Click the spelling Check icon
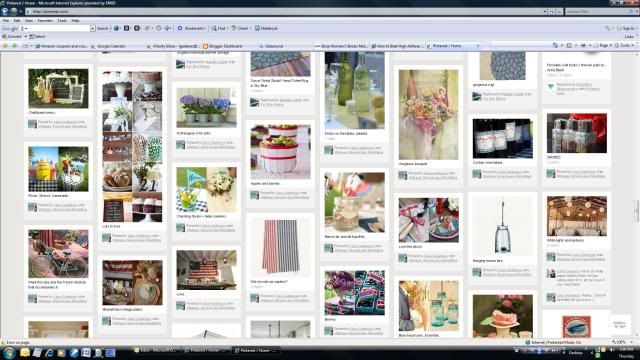Screen dimensions: 640x360 (240, 28)
